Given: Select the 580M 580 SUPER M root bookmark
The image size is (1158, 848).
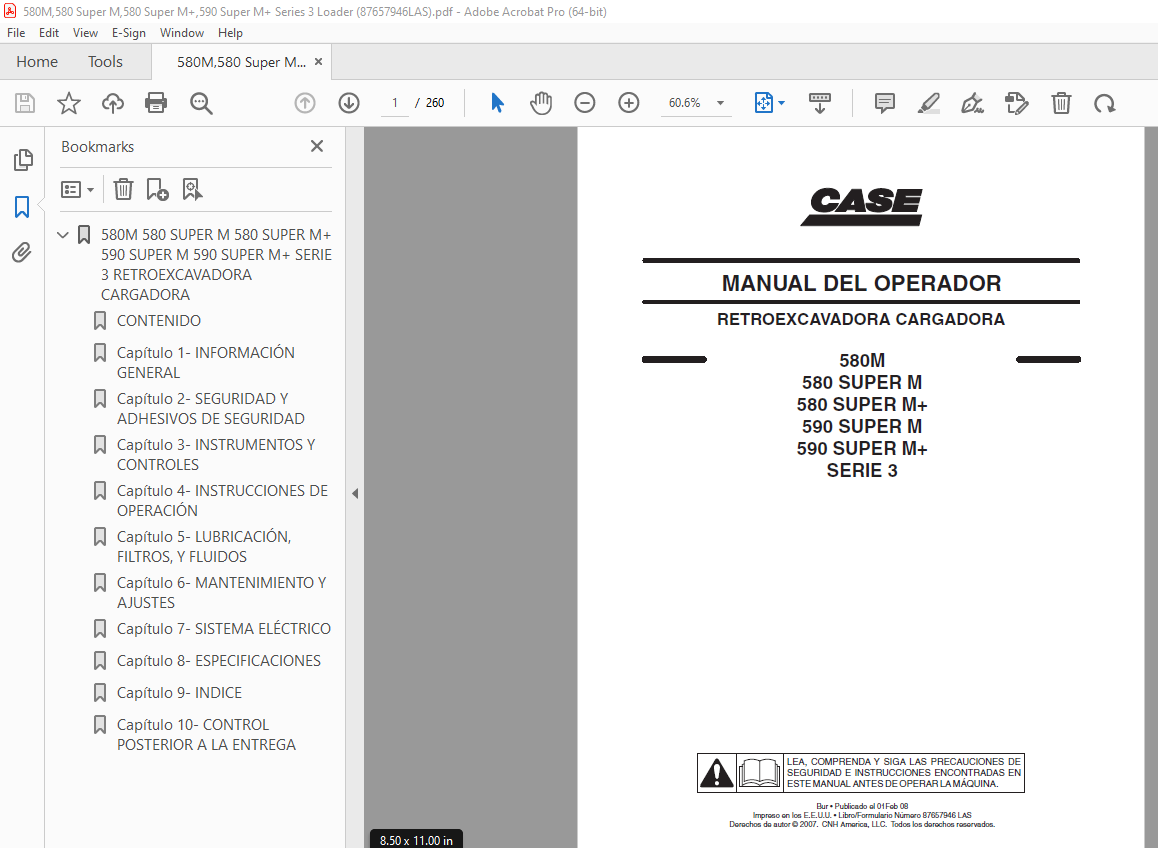Looking at the screenshot, I should pos(216,264).
